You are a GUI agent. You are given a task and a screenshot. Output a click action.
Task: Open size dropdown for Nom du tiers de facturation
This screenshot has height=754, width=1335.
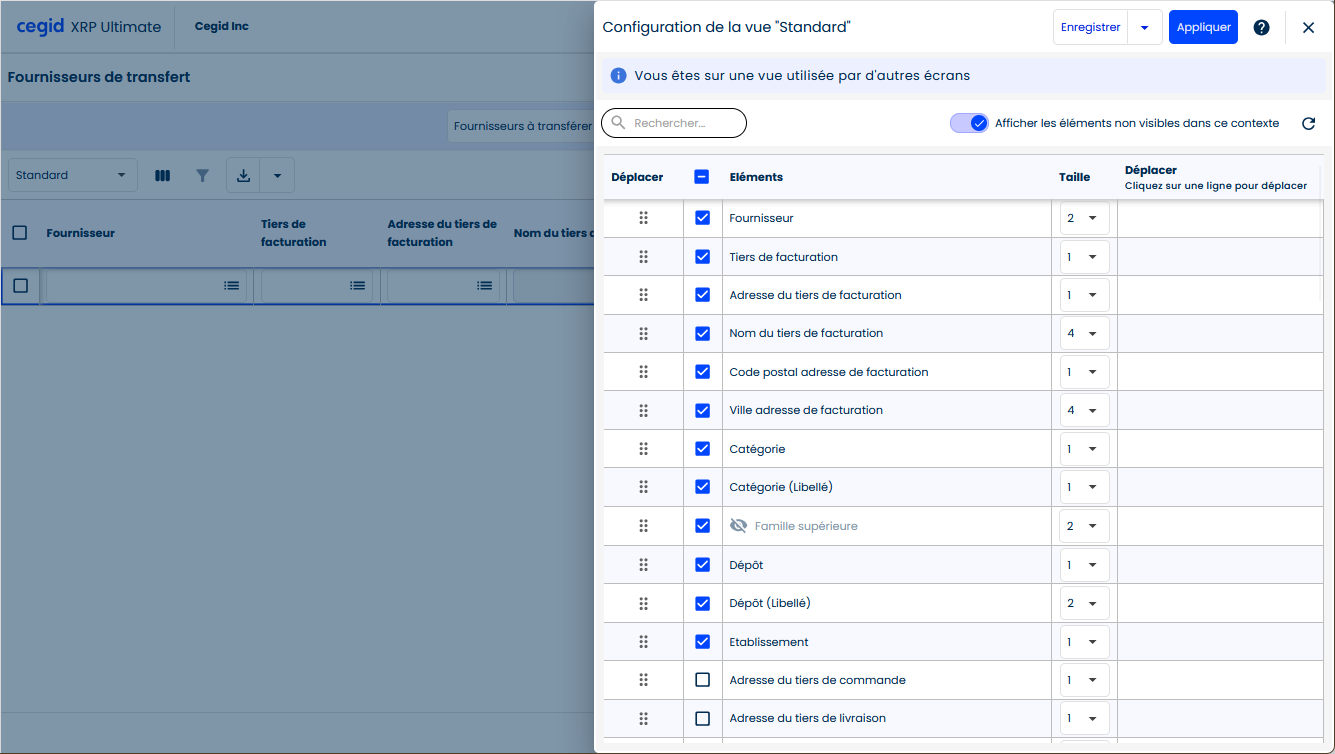tap(1083, 333)
